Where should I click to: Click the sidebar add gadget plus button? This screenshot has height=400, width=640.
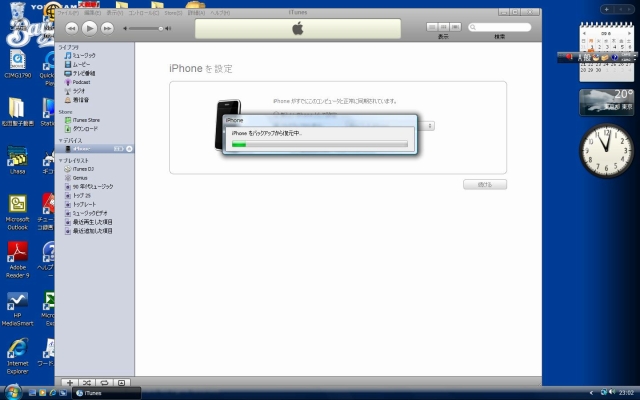click(607, 9)
